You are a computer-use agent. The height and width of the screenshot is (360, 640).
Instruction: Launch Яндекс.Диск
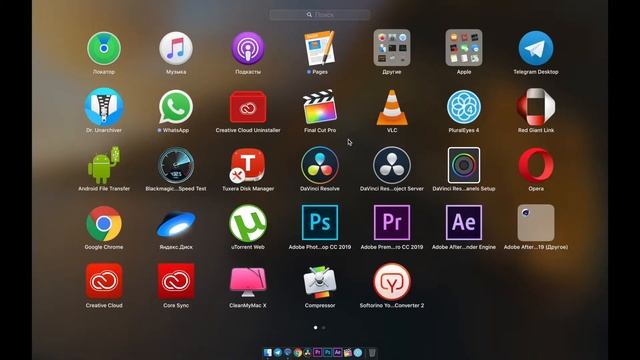point(176,224)
